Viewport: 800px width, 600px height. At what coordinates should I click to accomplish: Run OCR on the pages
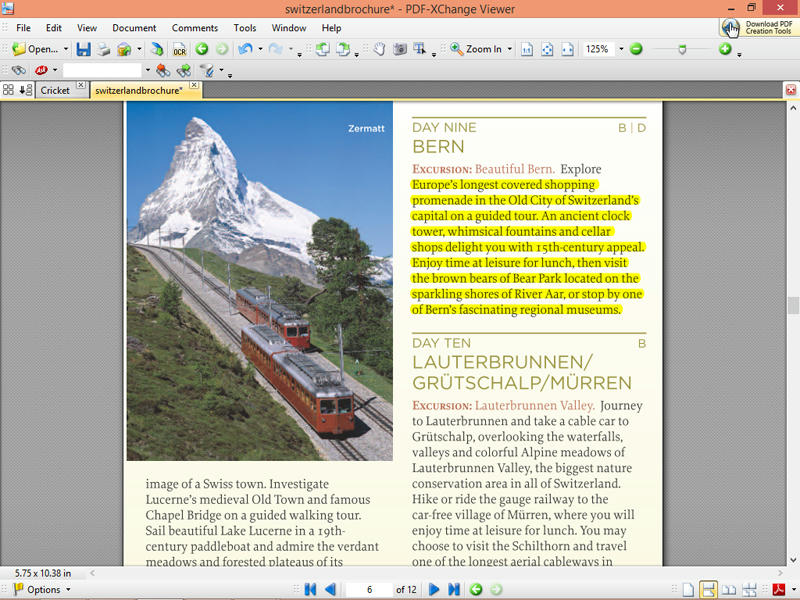[180, 49]
